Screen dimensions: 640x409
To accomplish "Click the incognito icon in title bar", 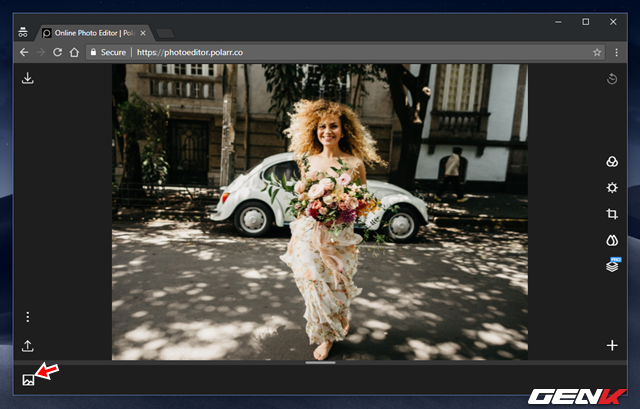I will click(23, 32).
